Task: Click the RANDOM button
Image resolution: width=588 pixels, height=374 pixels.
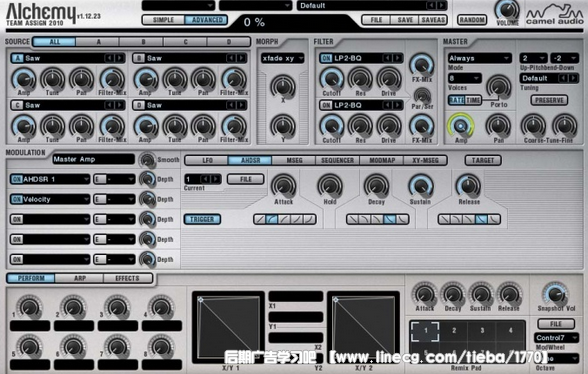Action: pyautogui.click(x=472, y=20)
